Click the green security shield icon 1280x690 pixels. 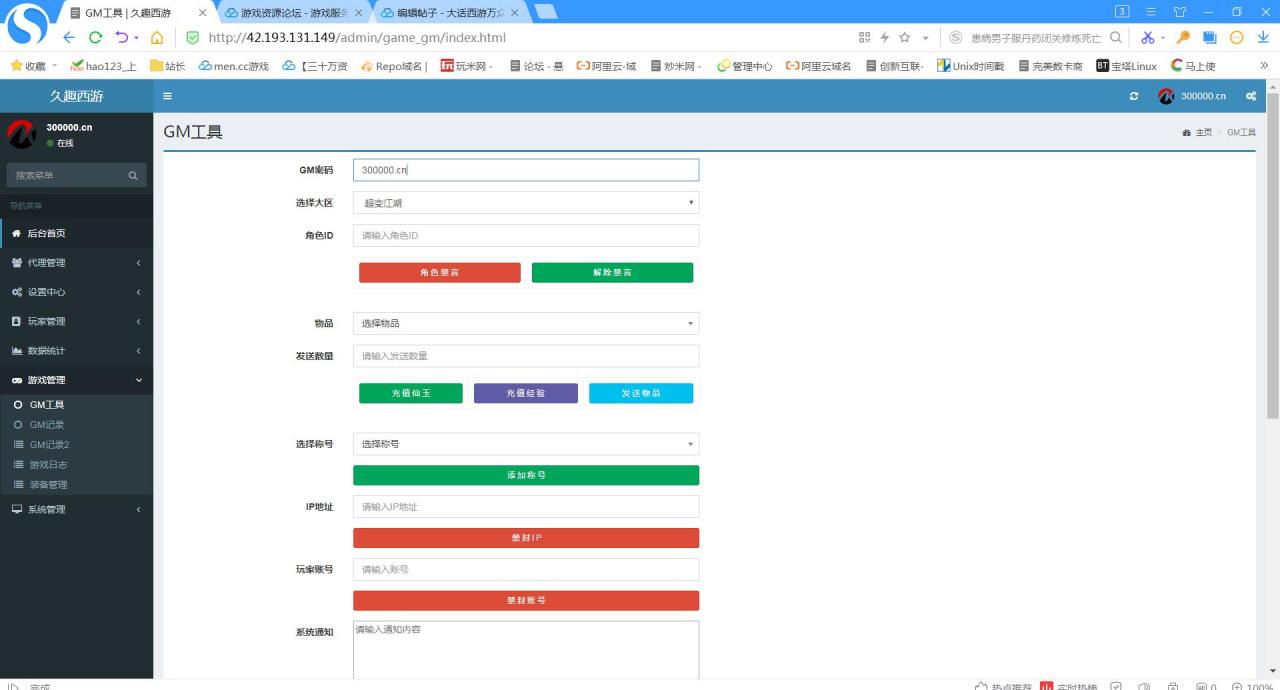click(x=193, y=38)
